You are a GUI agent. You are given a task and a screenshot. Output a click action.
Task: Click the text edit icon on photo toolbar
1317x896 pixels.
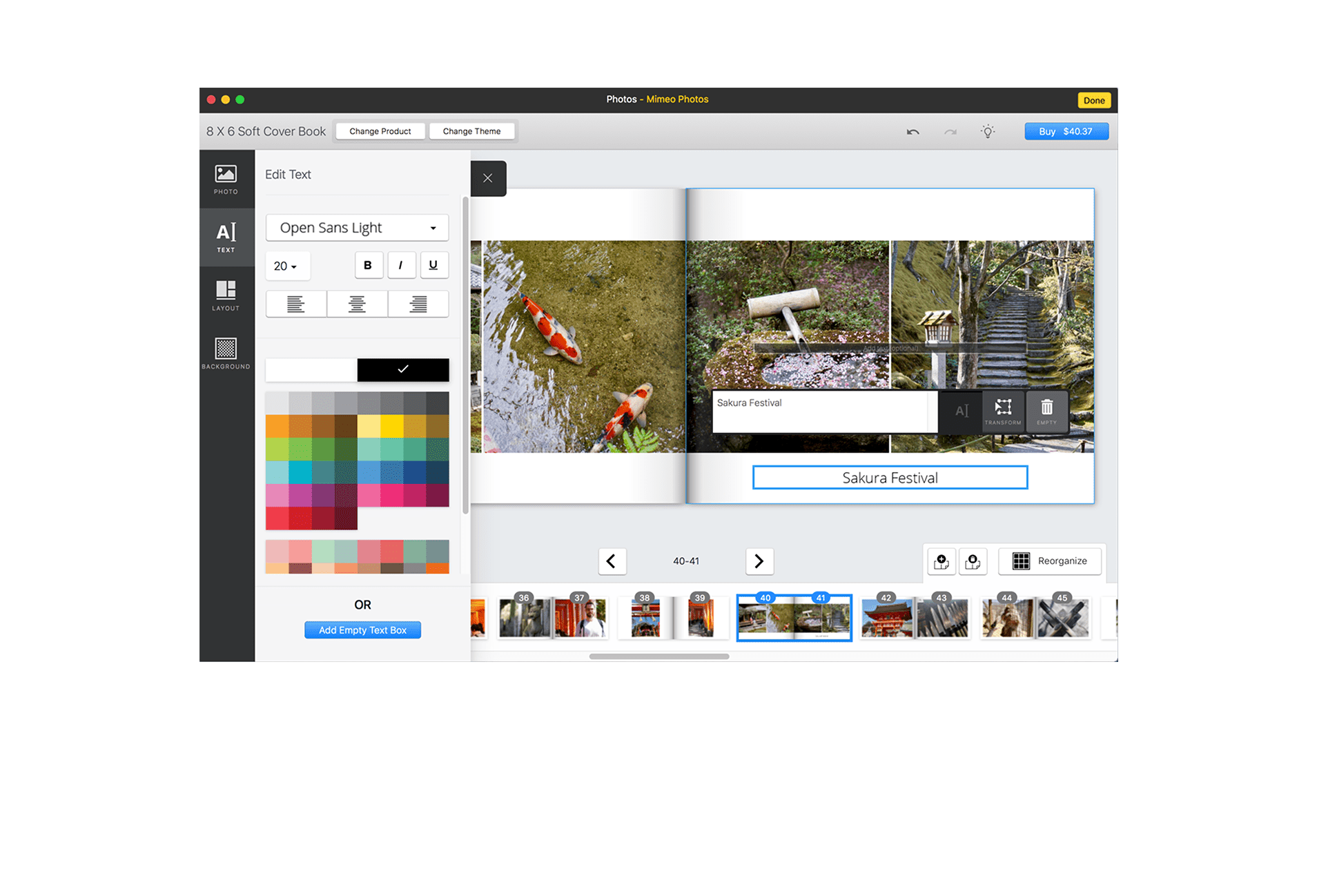(961, 411)
